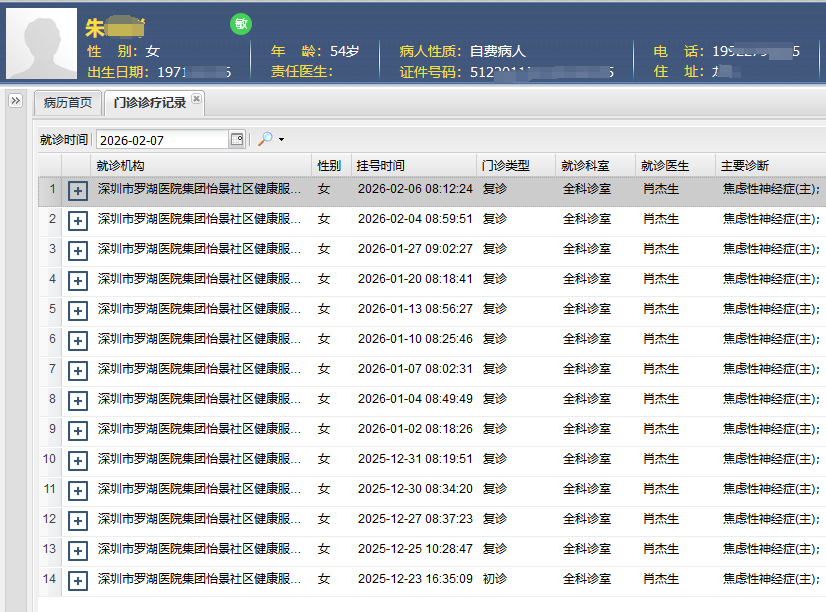
Task: Expand the row 2 plus icon
Action: point(78,221)
